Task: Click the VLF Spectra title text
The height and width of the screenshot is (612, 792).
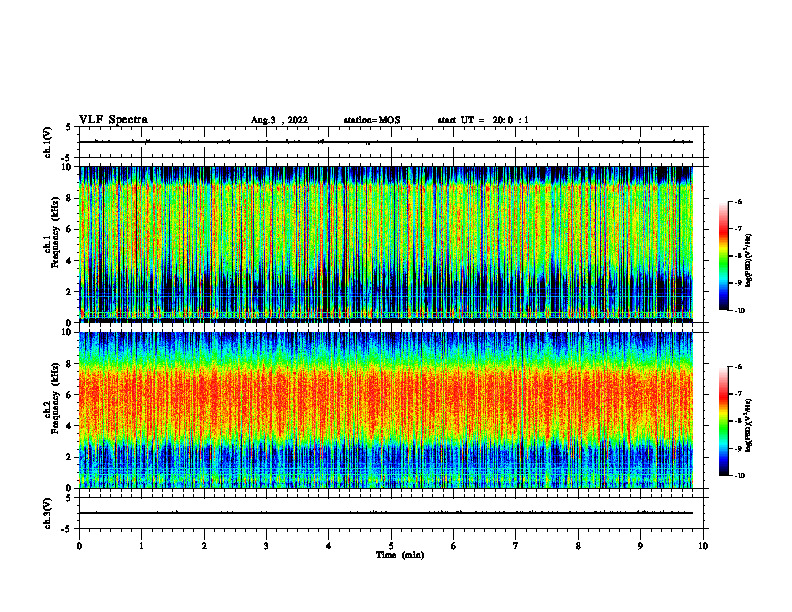Action: click(x=113, y=120)
